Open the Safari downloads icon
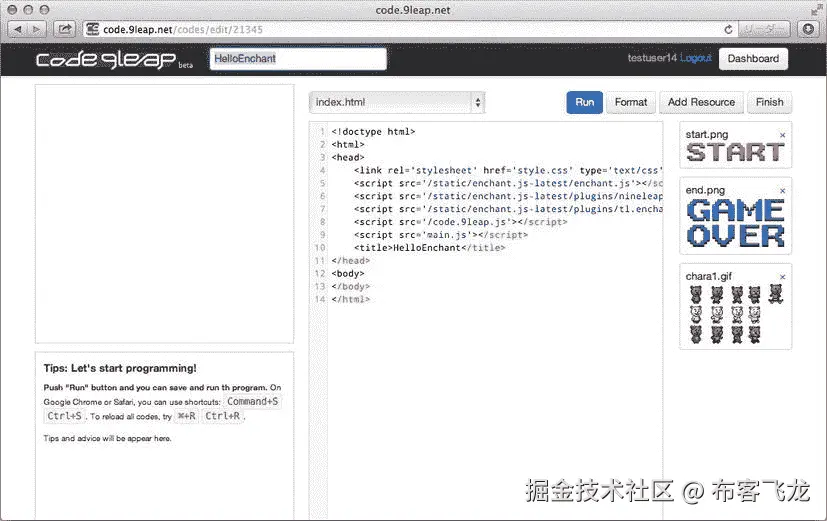The height and width of the screenshot is (521, 827). (808, 30)
